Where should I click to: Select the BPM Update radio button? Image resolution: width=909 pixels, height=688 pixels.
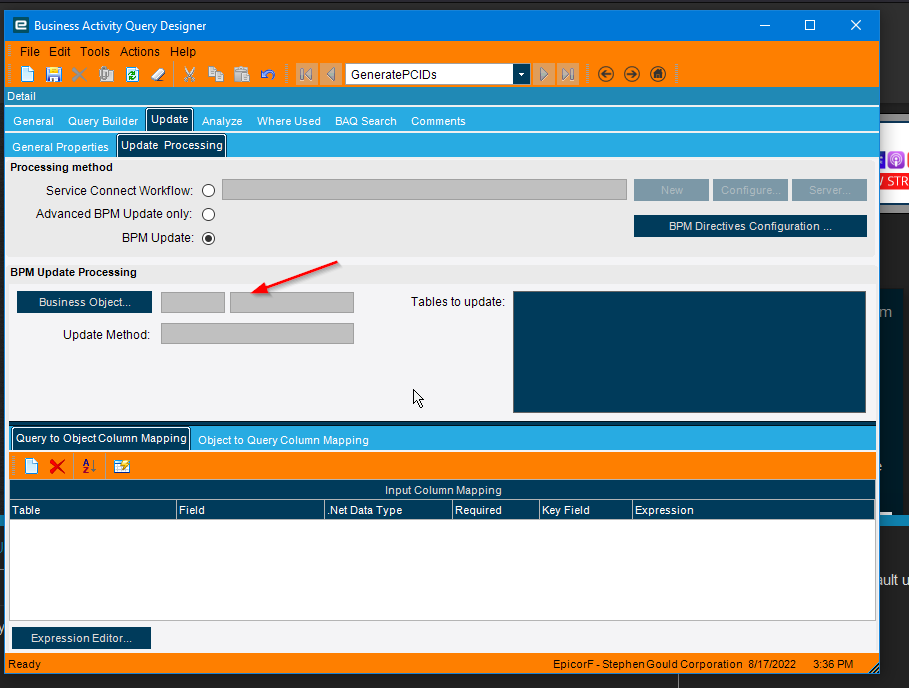208,238
